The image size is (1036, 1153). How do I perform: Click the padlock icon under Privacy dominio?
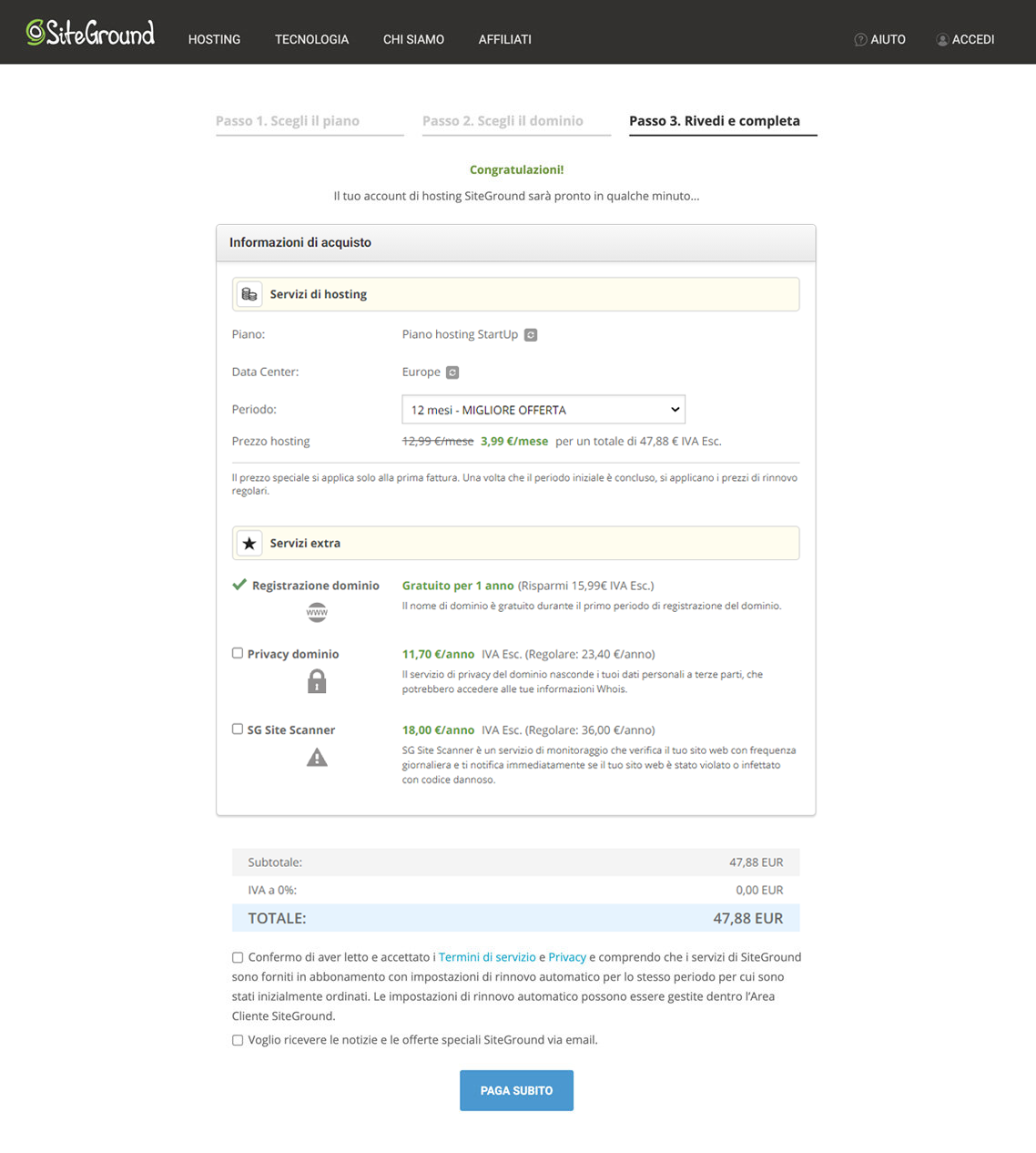point(317,681)
